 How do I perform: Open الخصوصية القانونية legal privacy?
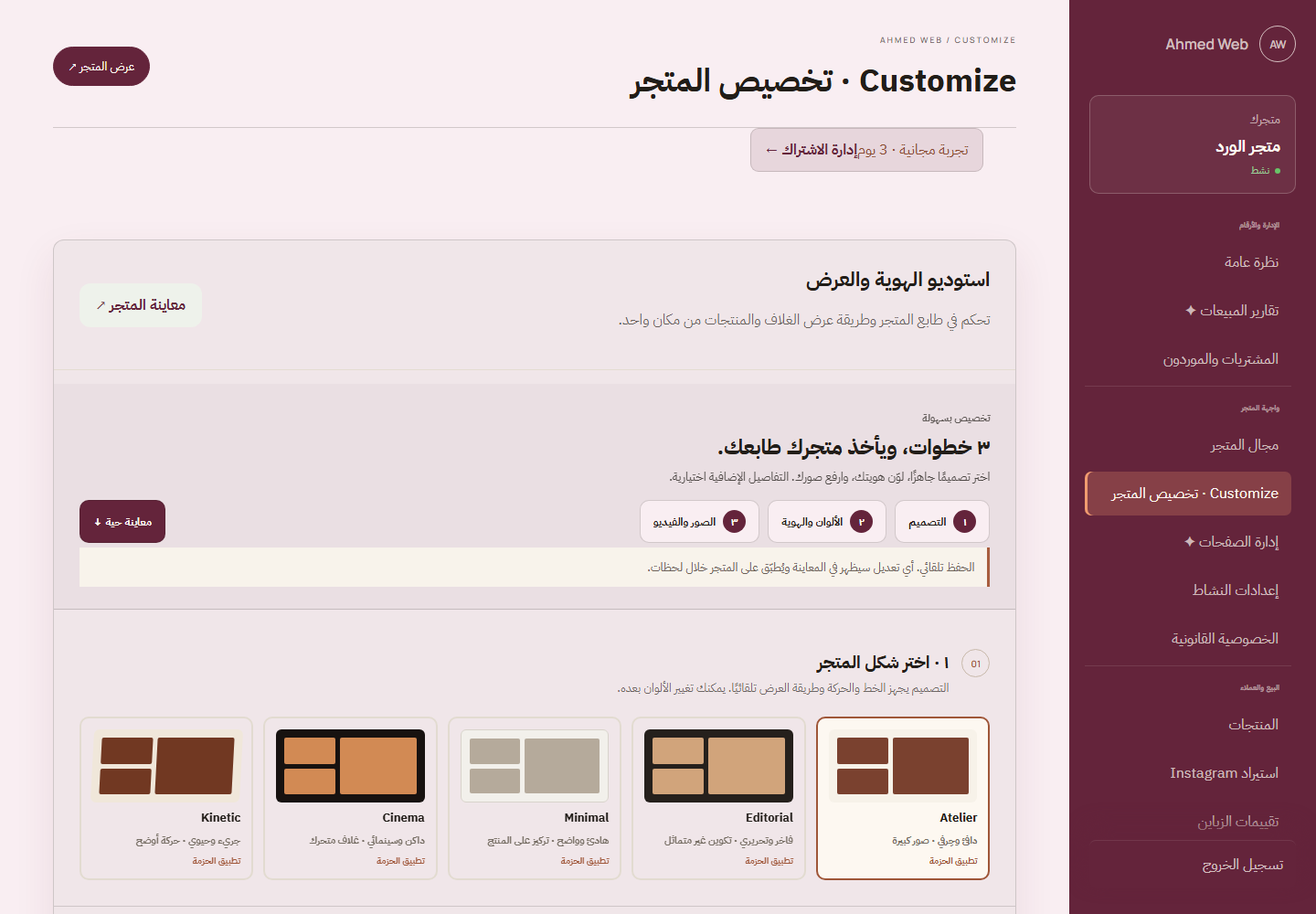tap(1188, 639)
